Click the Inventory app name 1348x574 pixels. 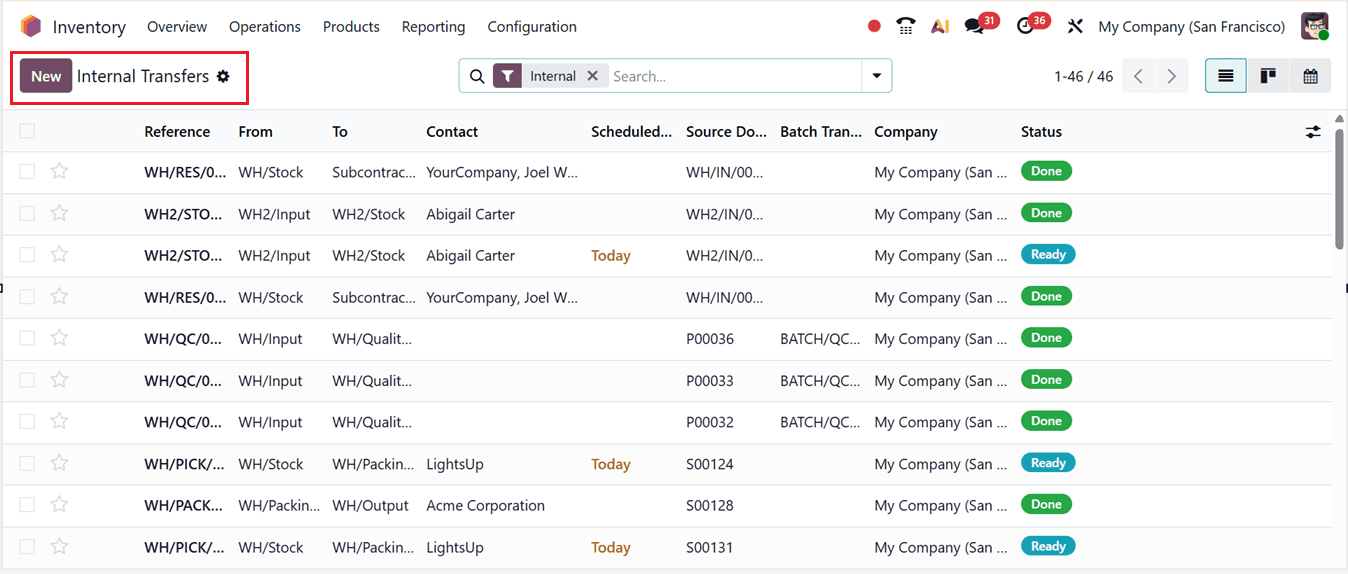89,27
